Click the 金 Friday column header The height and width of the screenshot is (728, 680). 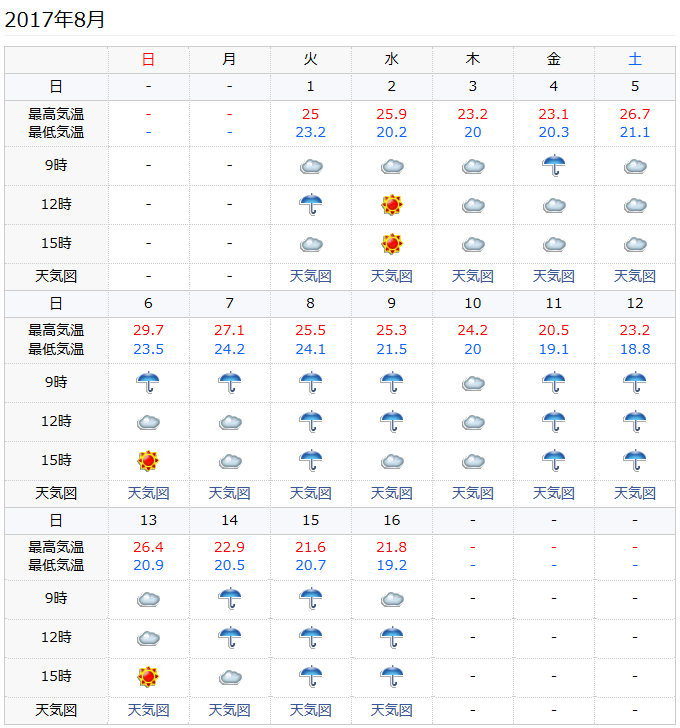click(x=554, y=59)
